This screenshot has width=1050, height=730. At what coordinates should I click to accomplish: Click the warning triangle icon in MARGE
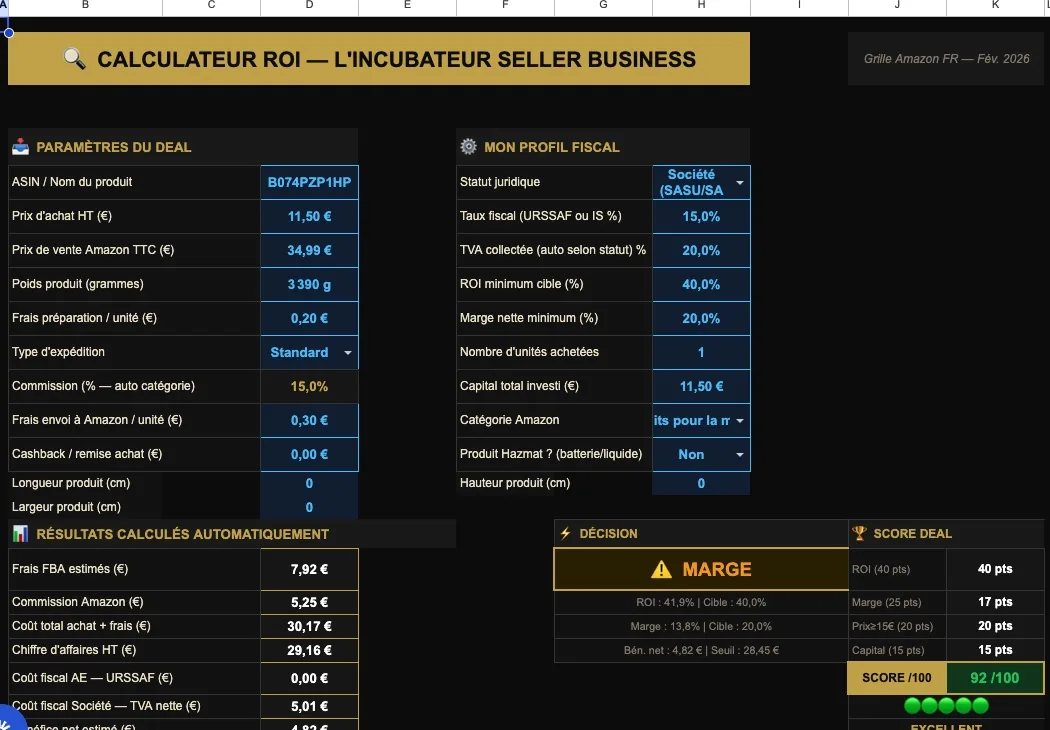[x=661, y=569]
